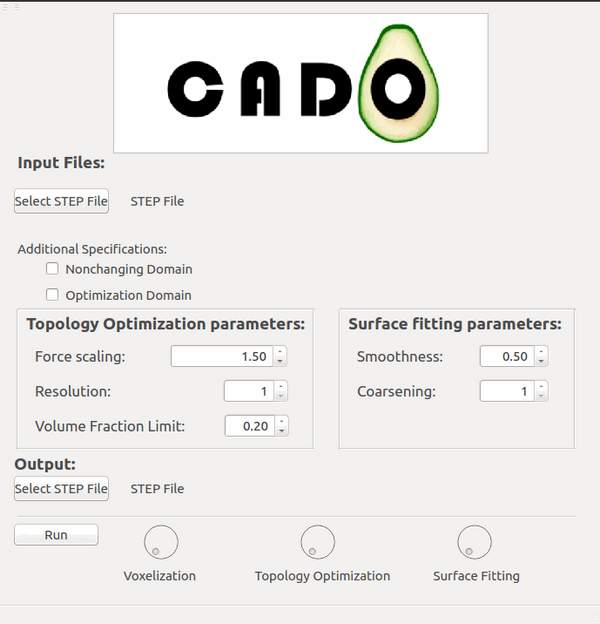Screen dimensions: 600x624
Task: Click into the Force scaling input field
Action: 221,356
